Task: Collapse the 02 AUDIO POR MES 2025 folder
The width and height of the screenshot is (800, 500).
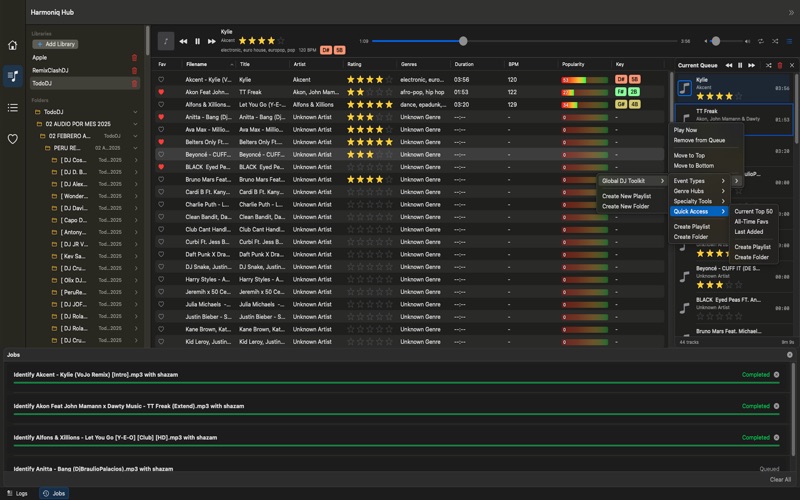Action: [x=135, y=124]
